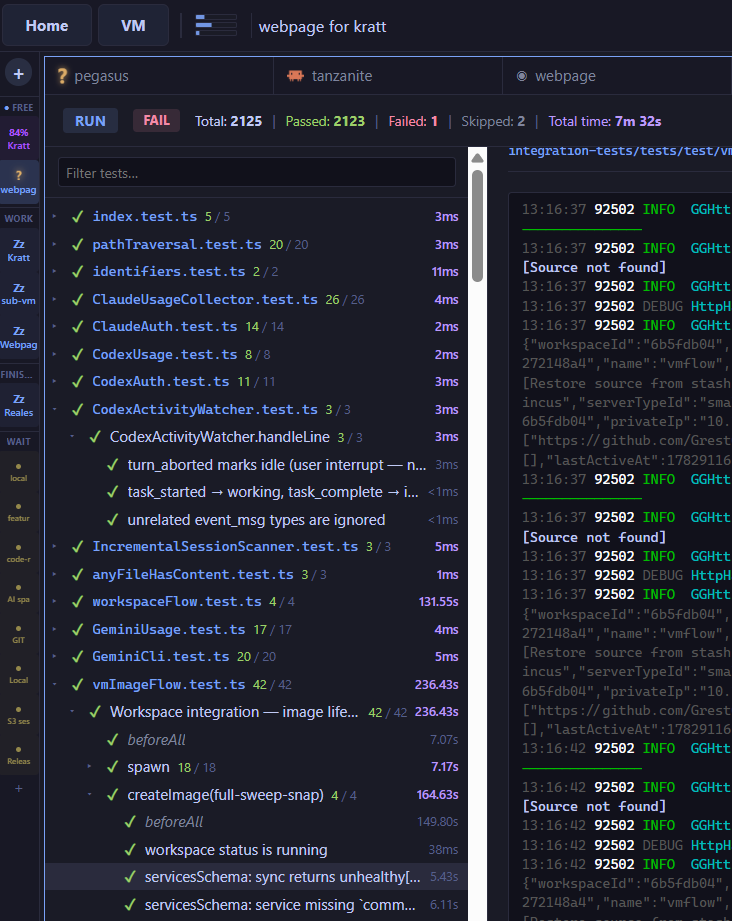Collapse Workspace integration image life group arrow
Screen dimensions: 732x921
coord(72,711)
